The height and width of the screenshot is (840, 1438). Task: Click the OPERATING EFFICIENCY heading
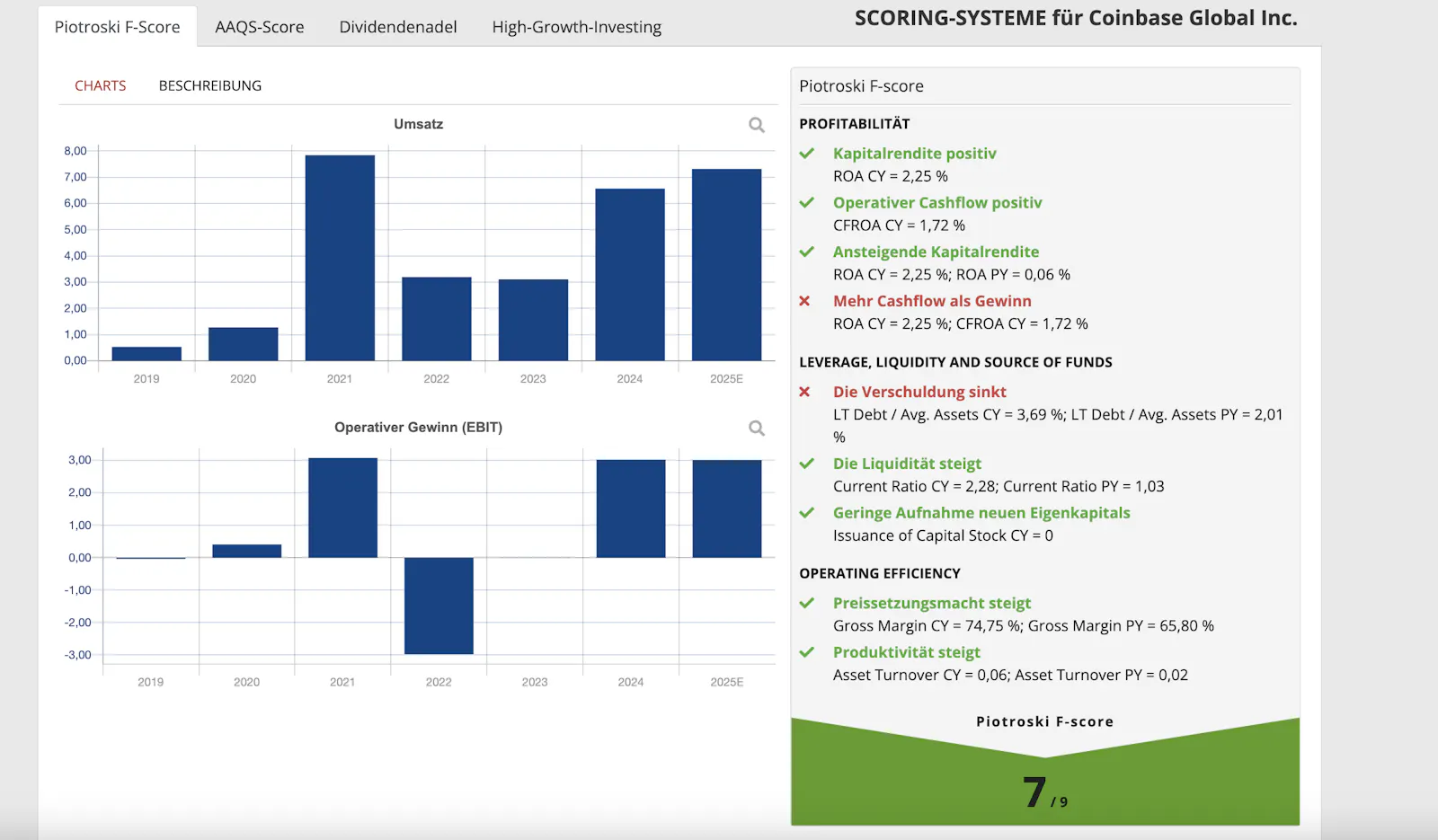tap(880, 573)
